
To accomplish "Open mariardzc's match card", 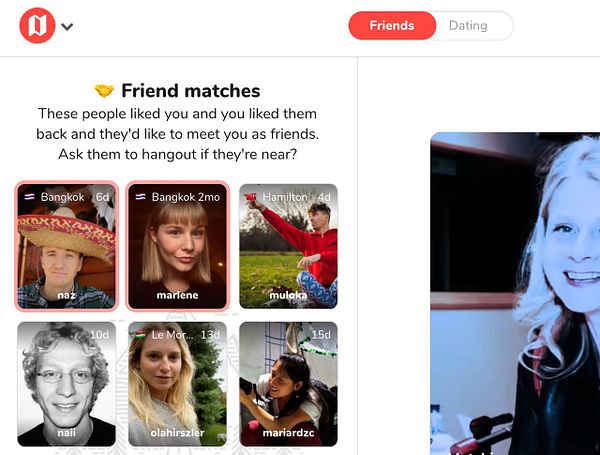I will 288,384.
